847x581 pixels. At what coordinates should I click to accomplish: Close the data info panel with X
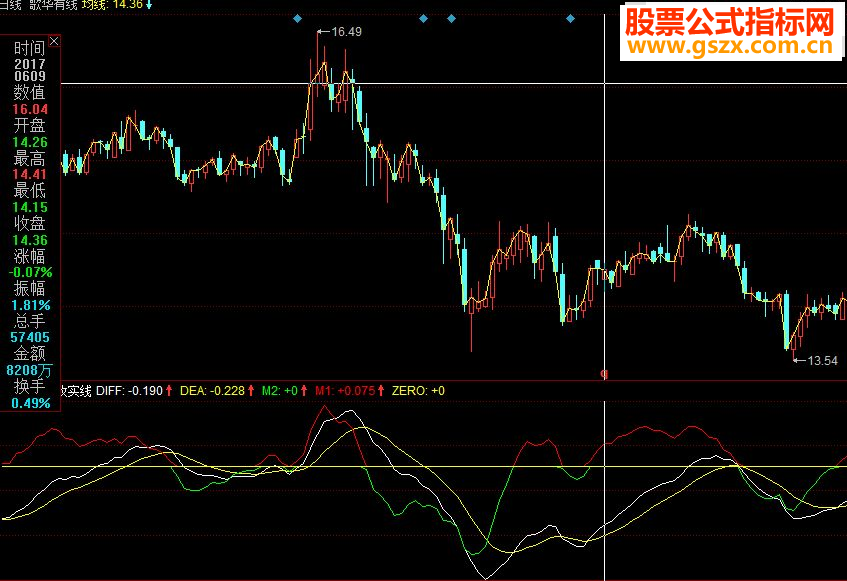click(54, 41)
